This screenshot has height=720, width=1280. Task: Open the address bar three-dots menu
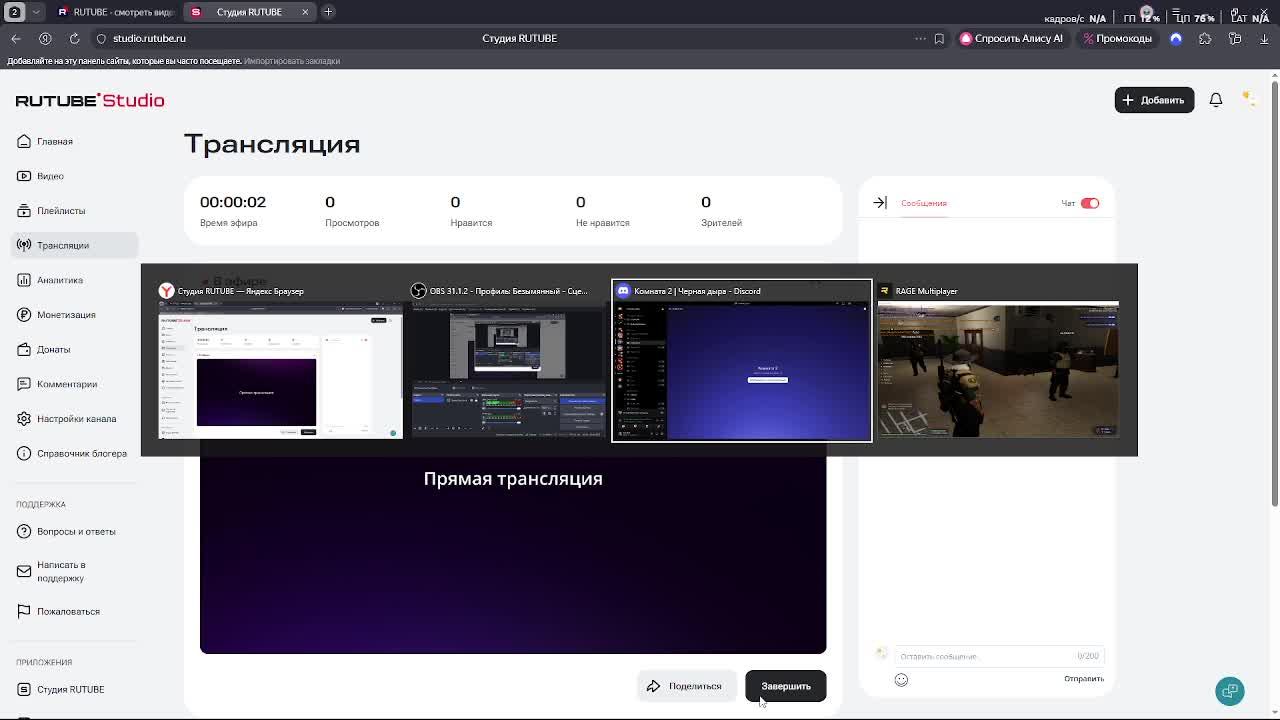[x=920, y=38]
